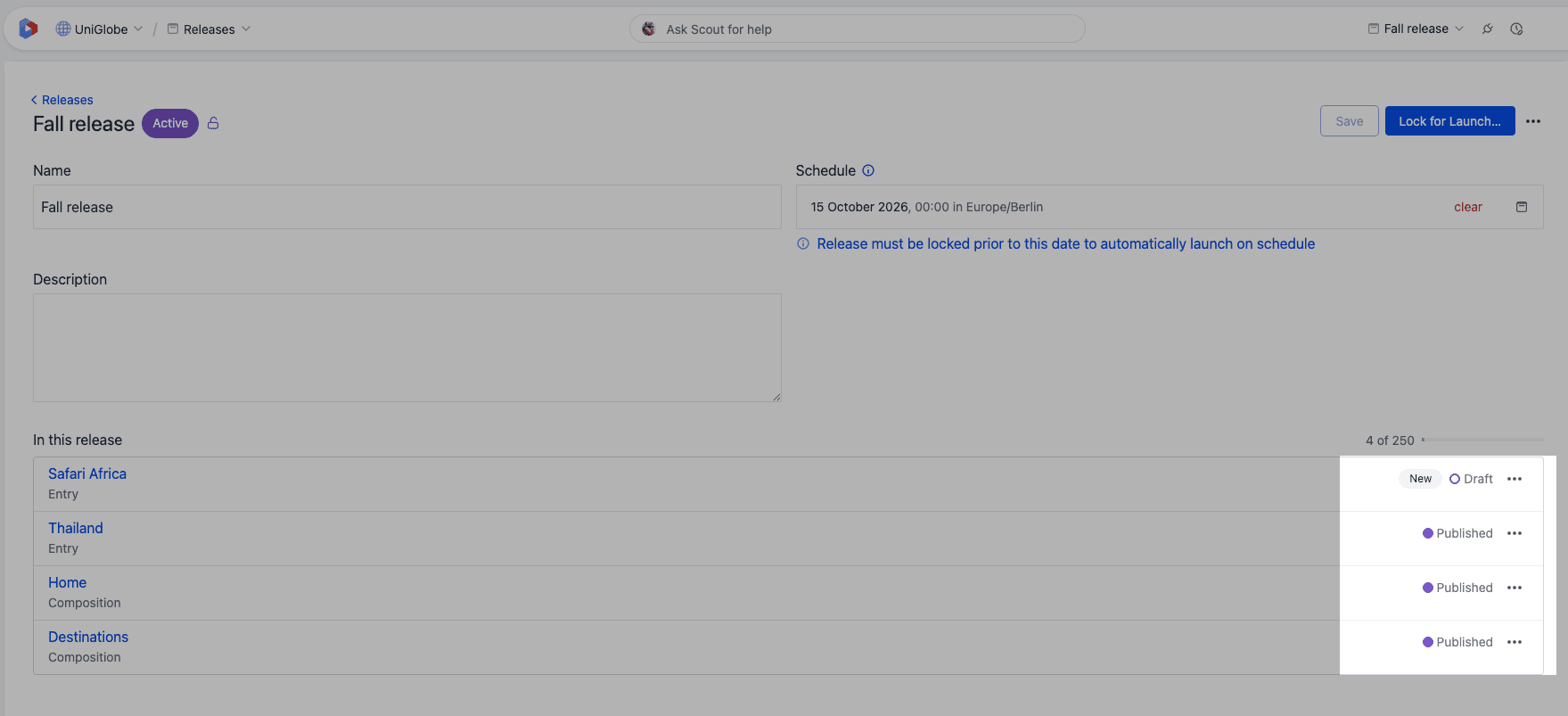Open the Home row options menu
1568x716 pixels.
[1515, 588]
